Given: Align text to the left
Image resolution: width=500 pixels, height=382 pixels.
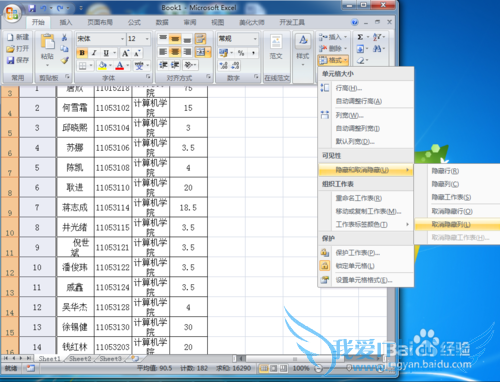Looking at the screenshot, I should 163,52.
